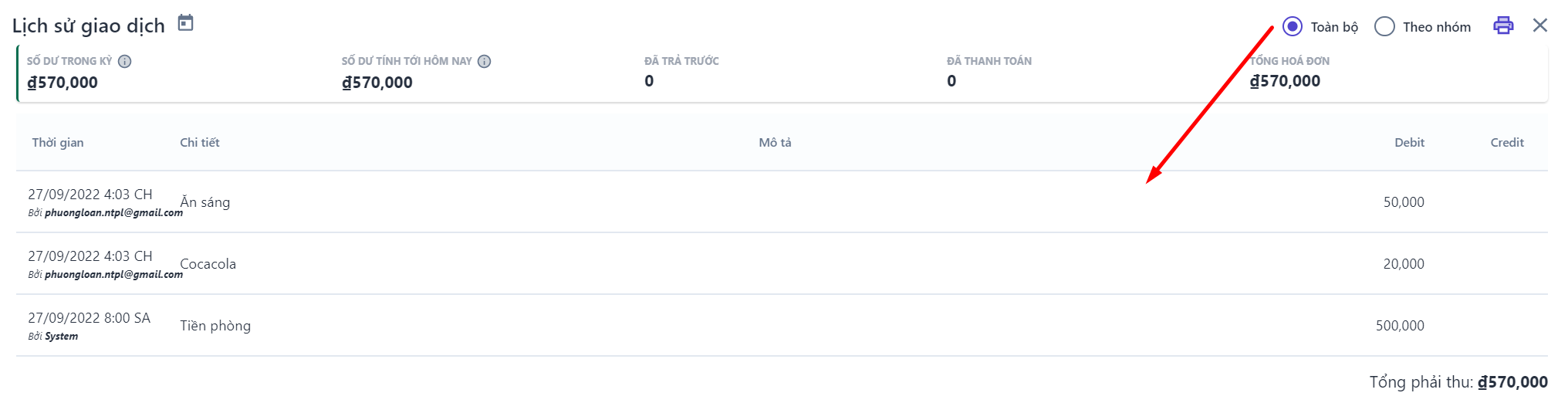Screen dimensions: 1568x403
Task: Show info for Số dư tính tới hôm nay
Action: point(485,61)
